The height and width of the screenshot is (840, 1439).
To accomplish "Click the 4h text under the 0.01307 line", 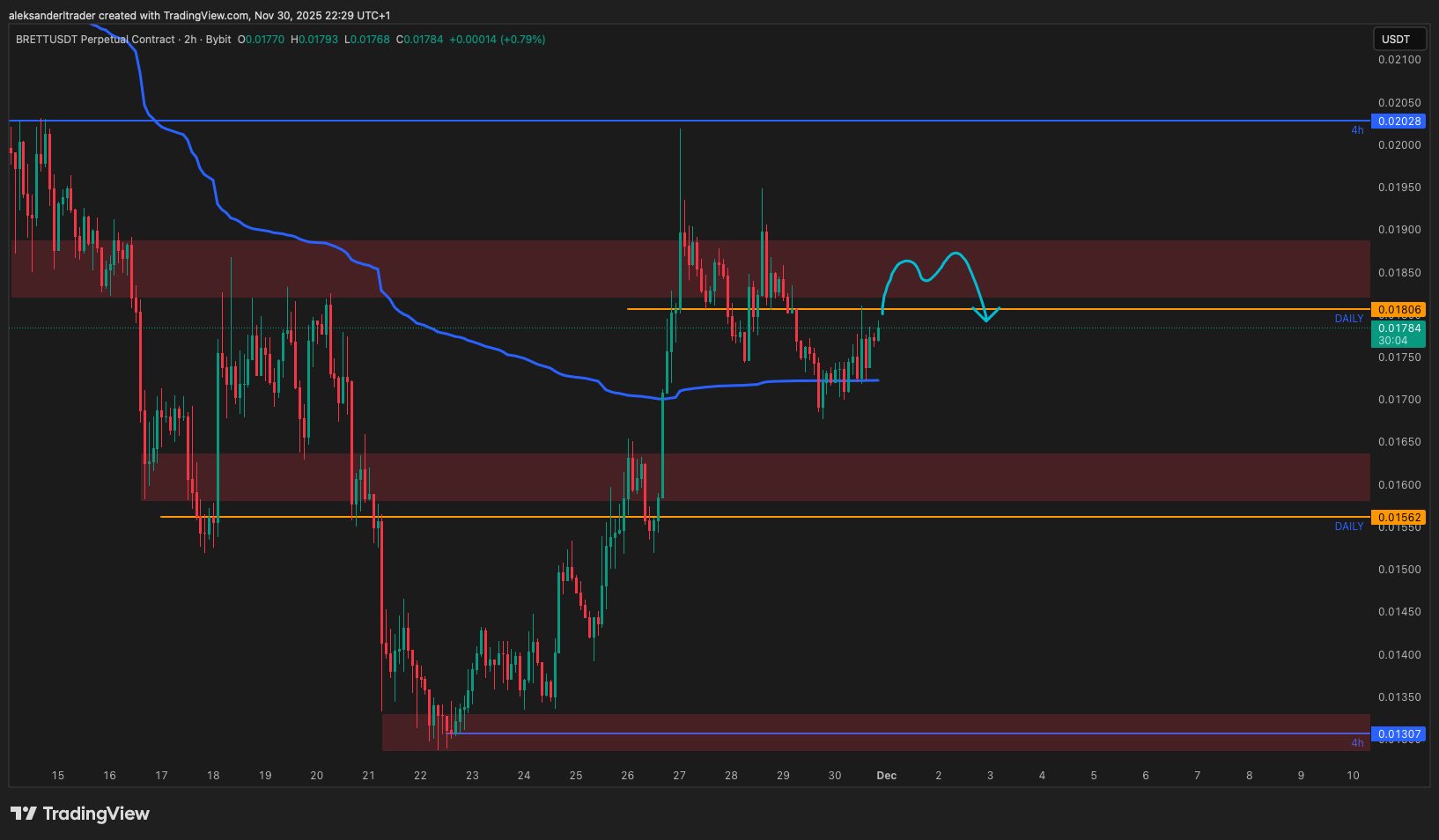I will pos(1357,743).
